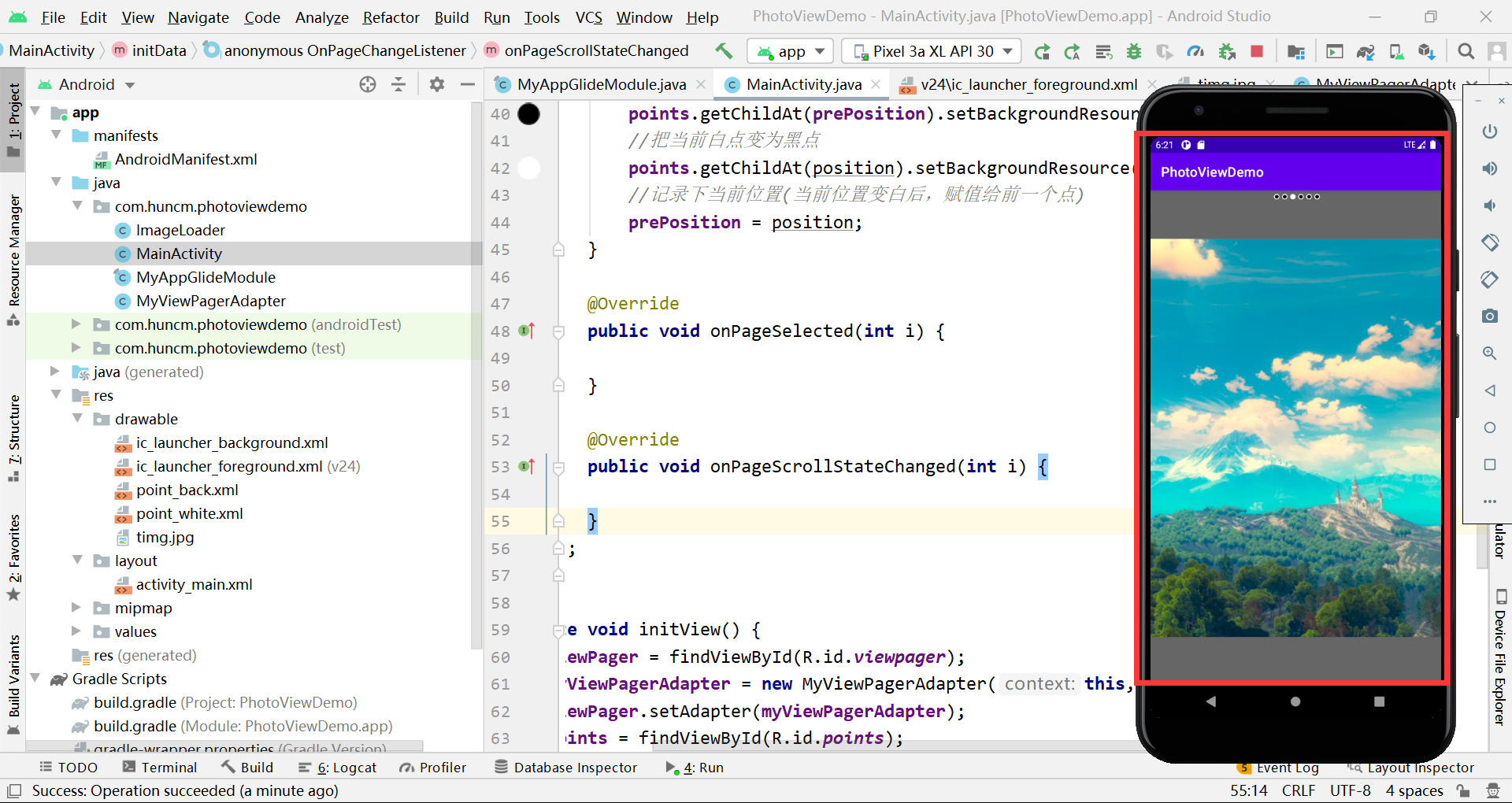1512x803 pixels.
Task: Open the Android project view dropdown
Action: (87, 84)
